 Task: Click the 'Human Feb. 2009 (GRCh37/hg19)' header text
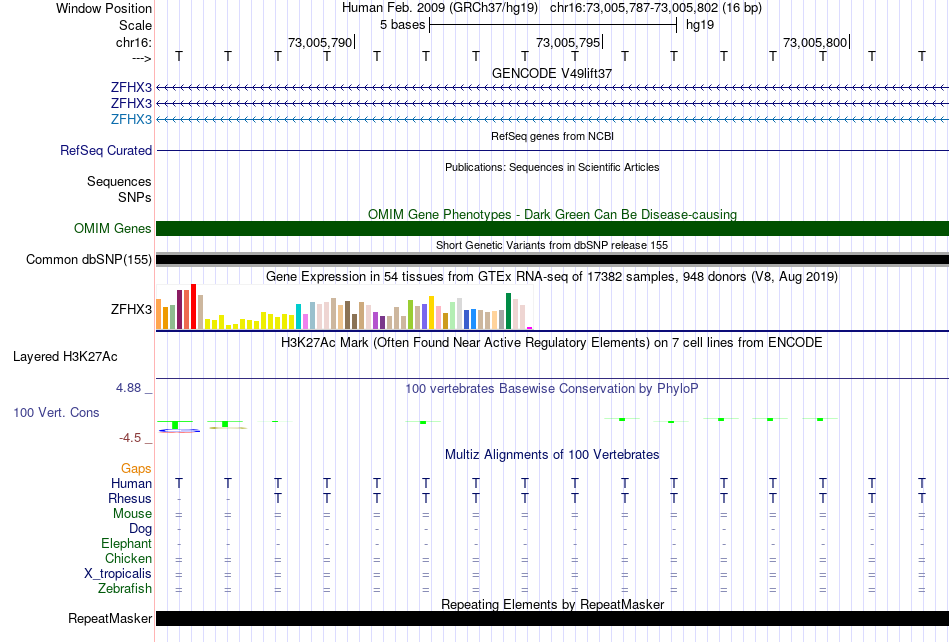(440, 8)
